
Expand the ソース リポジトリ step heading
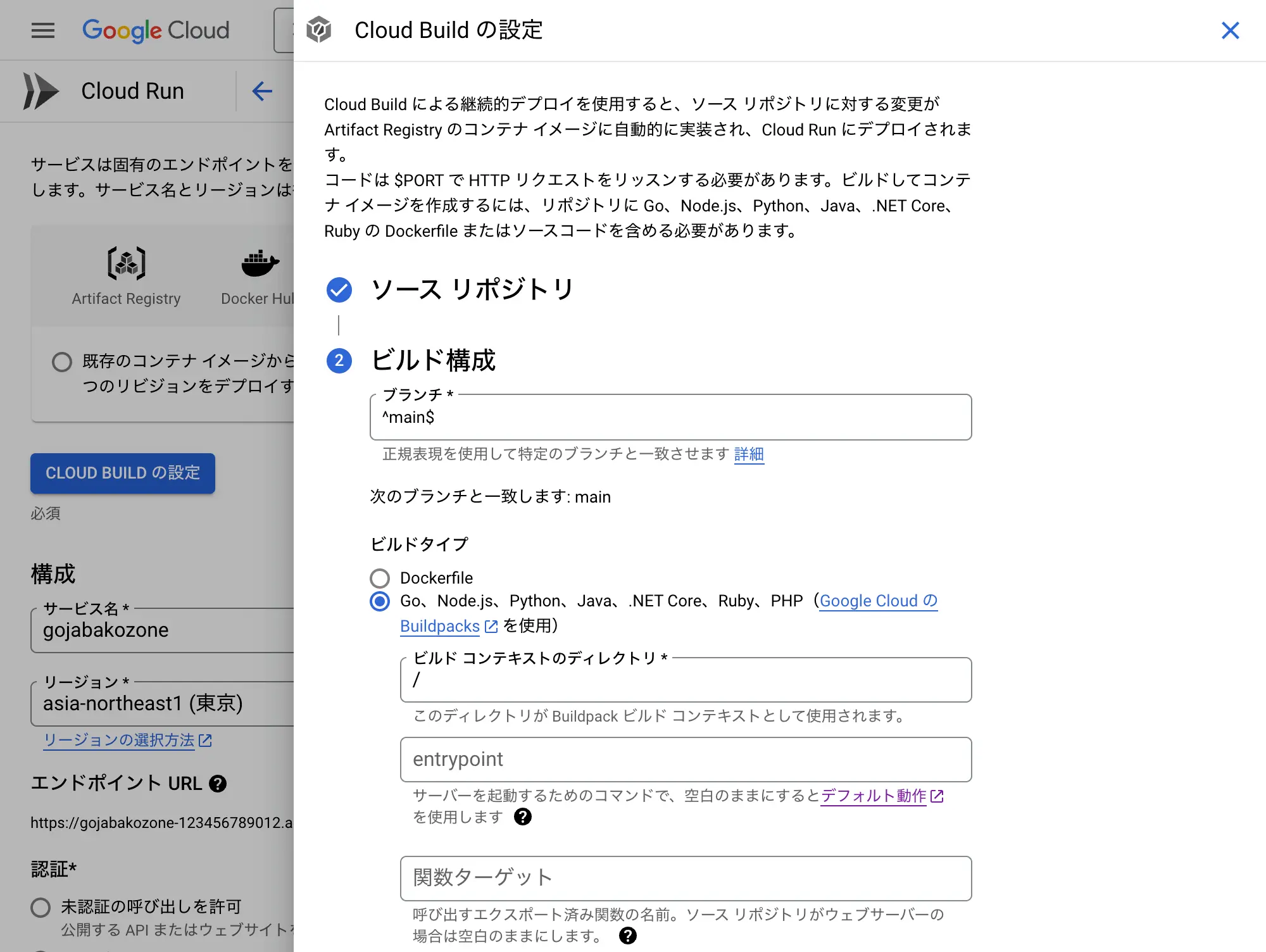[x=472, y=290]
